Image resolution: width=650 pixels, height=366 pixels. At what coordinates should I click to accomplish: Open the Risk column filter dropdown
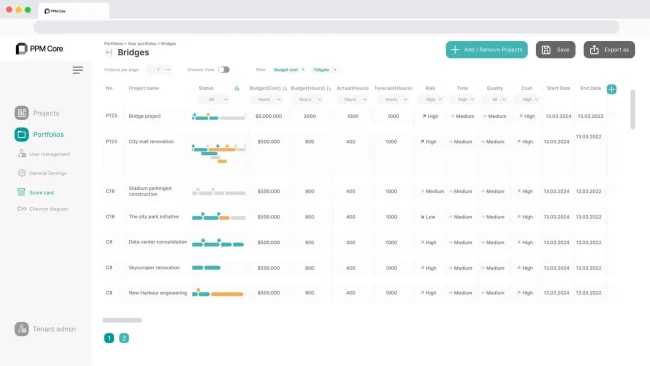point(431,99)
